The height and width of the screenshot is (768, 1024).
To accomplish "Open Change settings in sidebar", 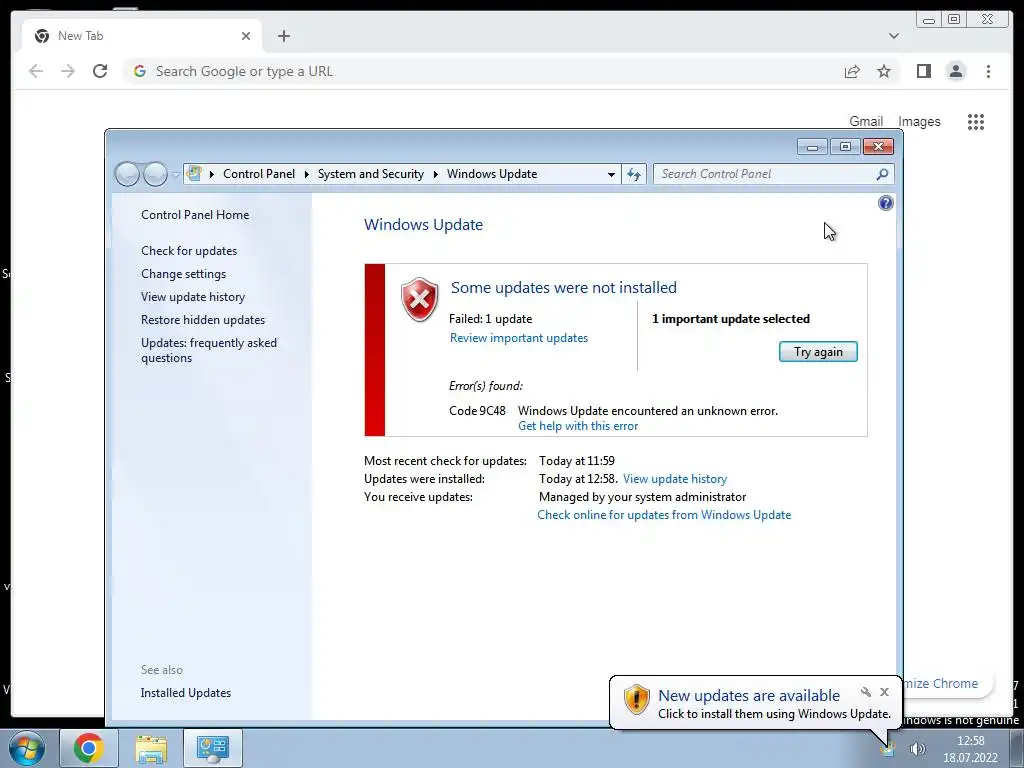I will (x=184, y=274).
